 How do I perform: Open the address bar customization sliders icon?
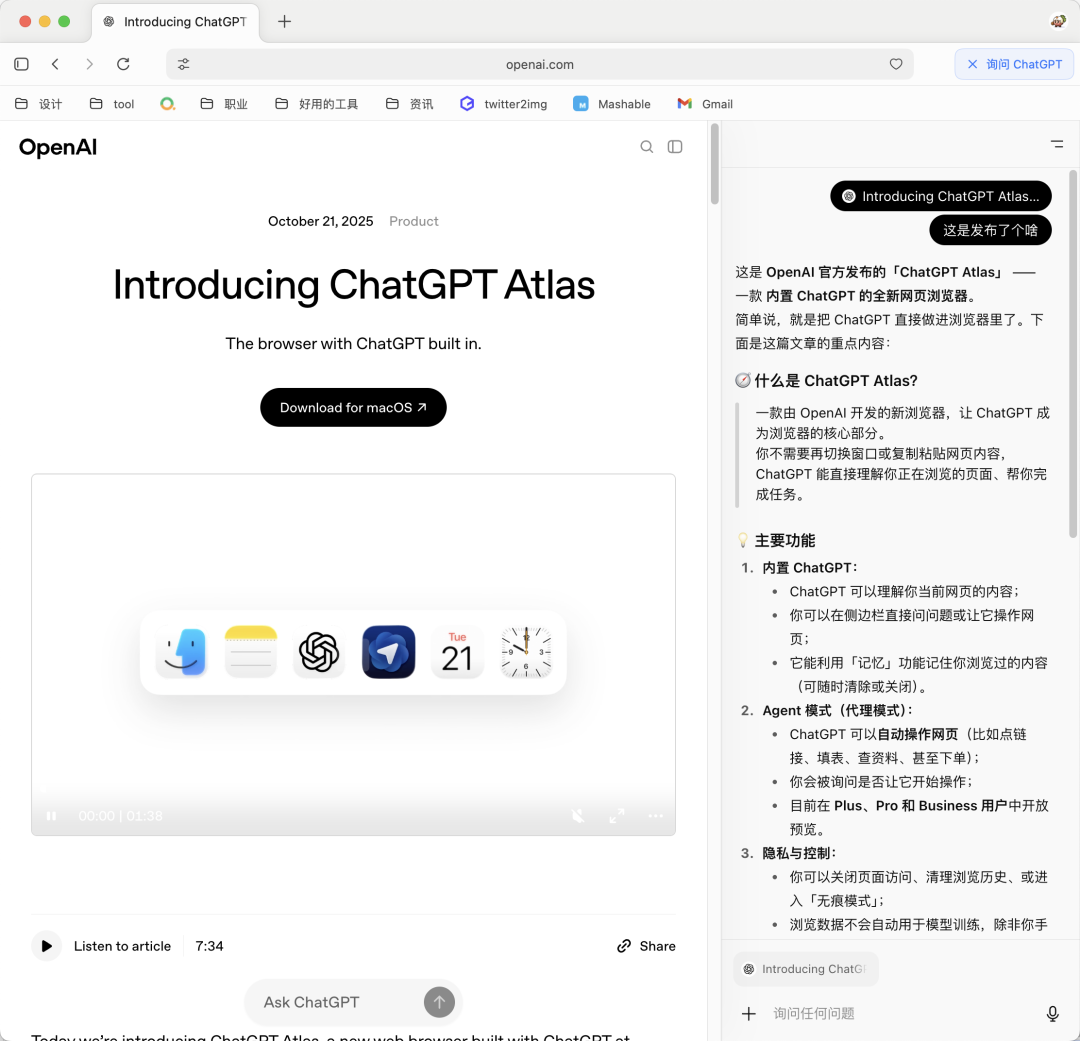tap(182, 63)
